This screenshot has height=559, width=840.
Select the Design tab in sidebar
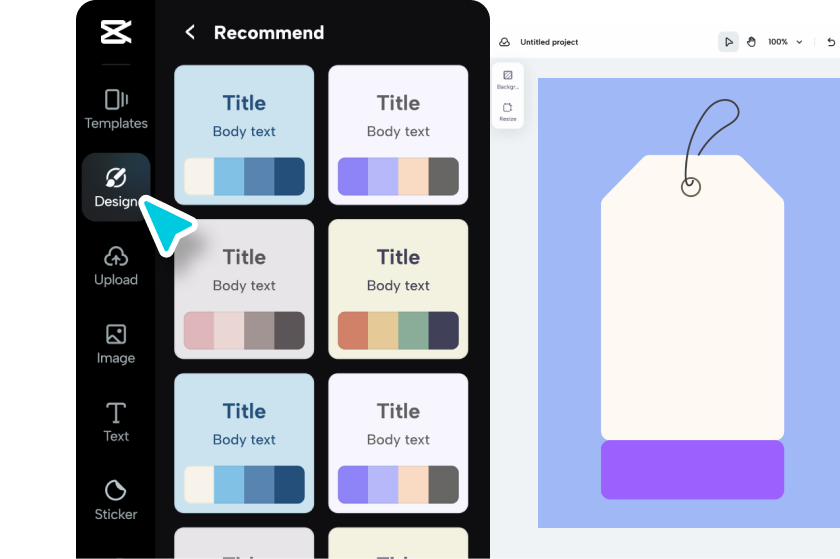click(116, 187)
